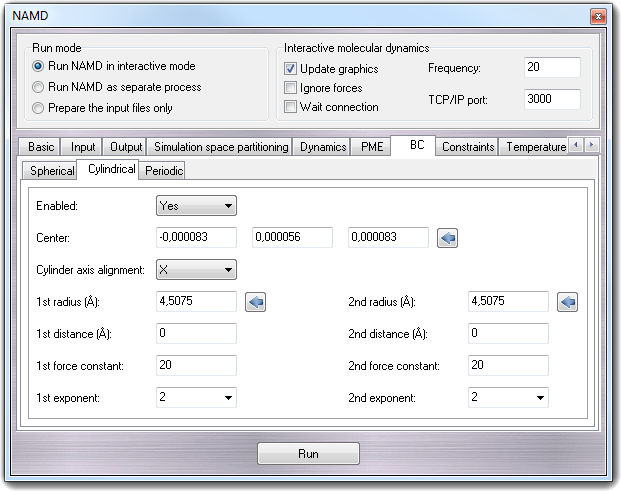Click the 1st force constant field

[196, 365]
